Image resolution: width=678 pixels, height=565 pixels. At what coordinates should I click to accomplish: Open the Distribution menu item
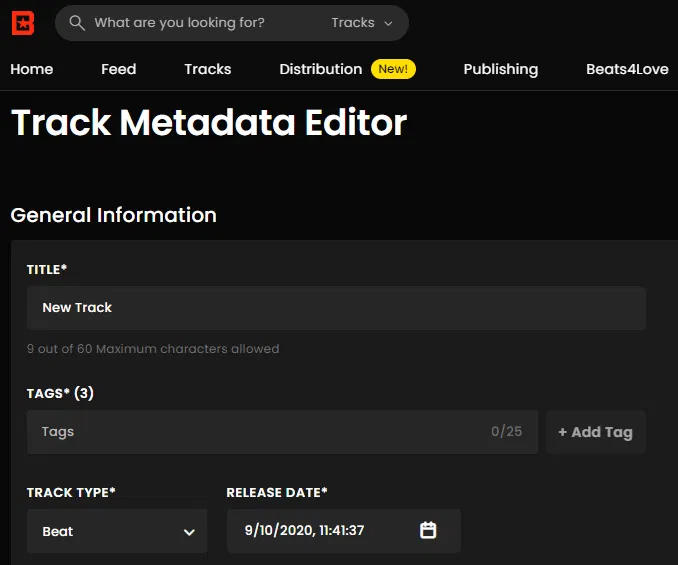320,69
